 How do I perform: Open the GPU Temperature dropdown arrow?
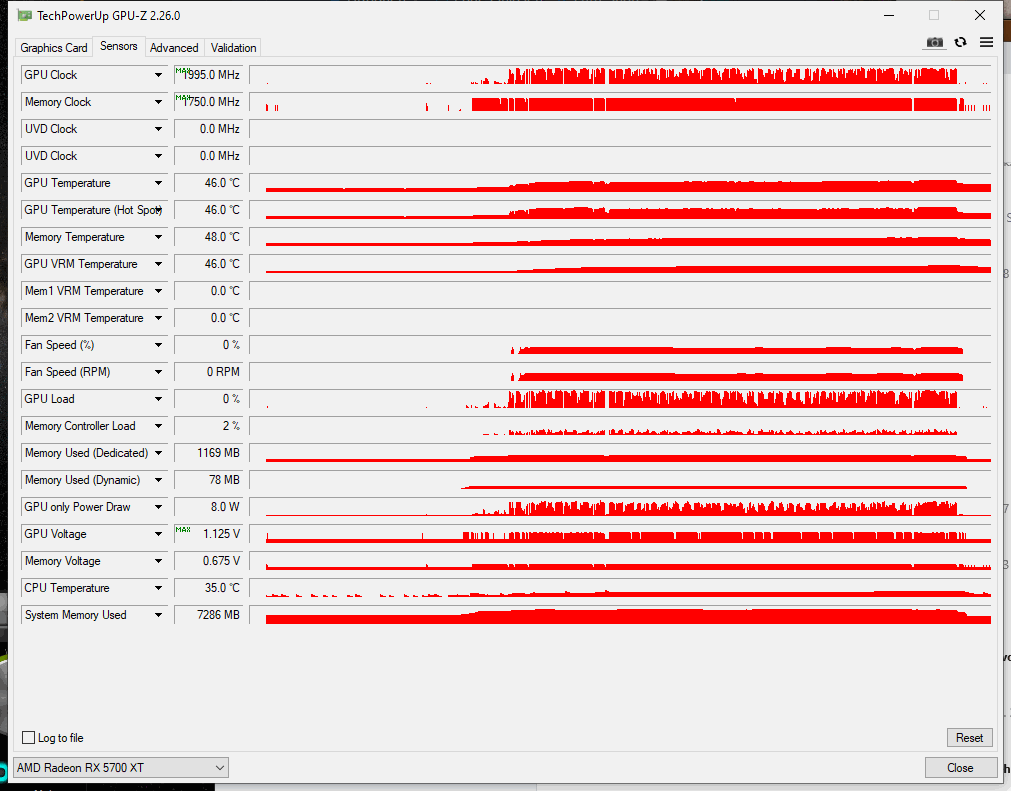click(x=159, y=184)
